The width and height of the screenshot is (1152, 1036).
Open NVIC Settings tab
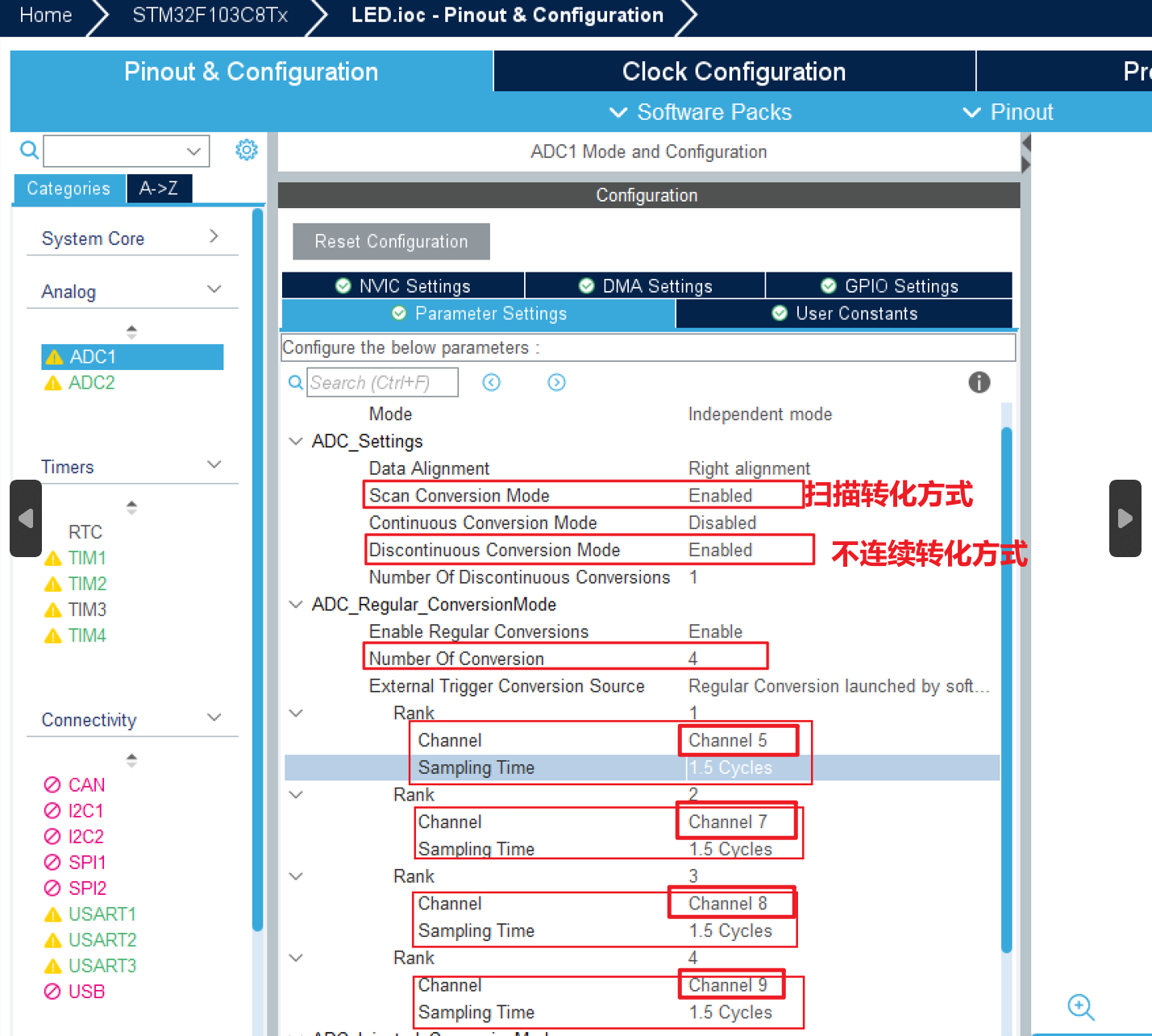pyautogui.click(x=403, y=286)
